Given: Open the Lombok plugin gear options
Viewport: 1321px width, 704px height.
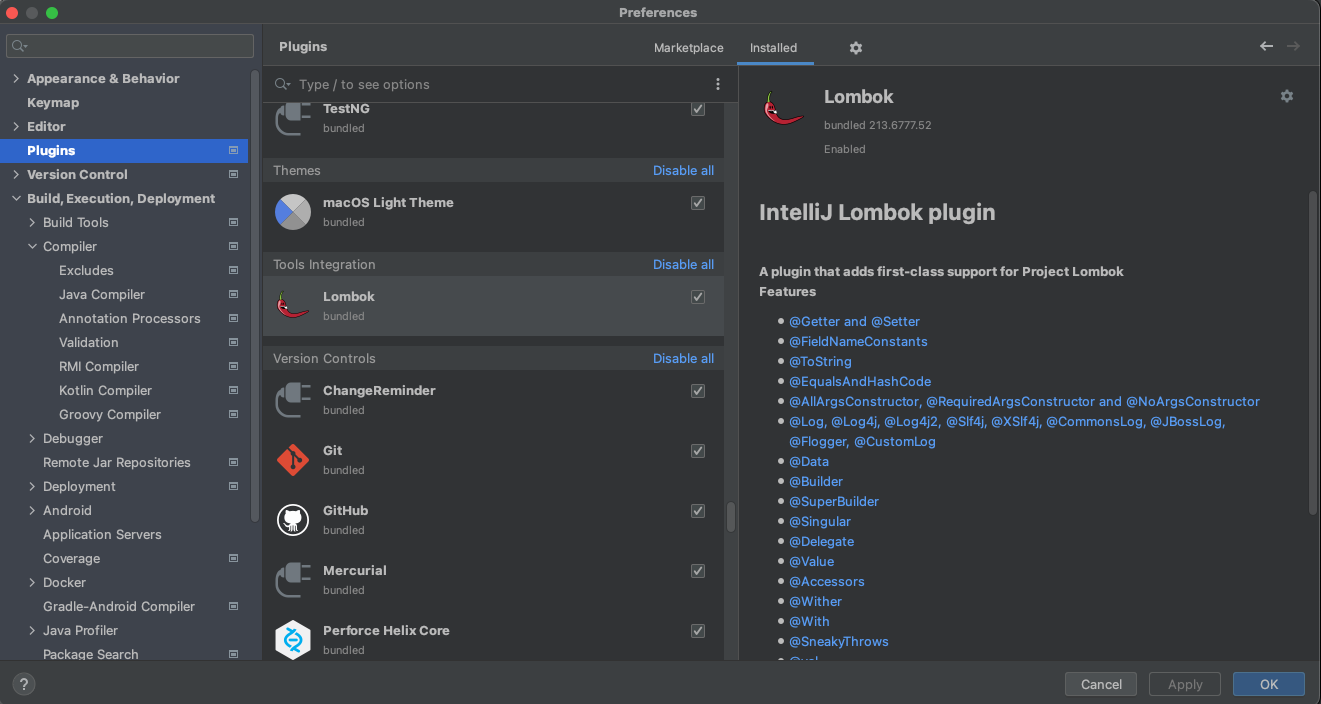Looking at the screenshot, I should (1287, 96).
